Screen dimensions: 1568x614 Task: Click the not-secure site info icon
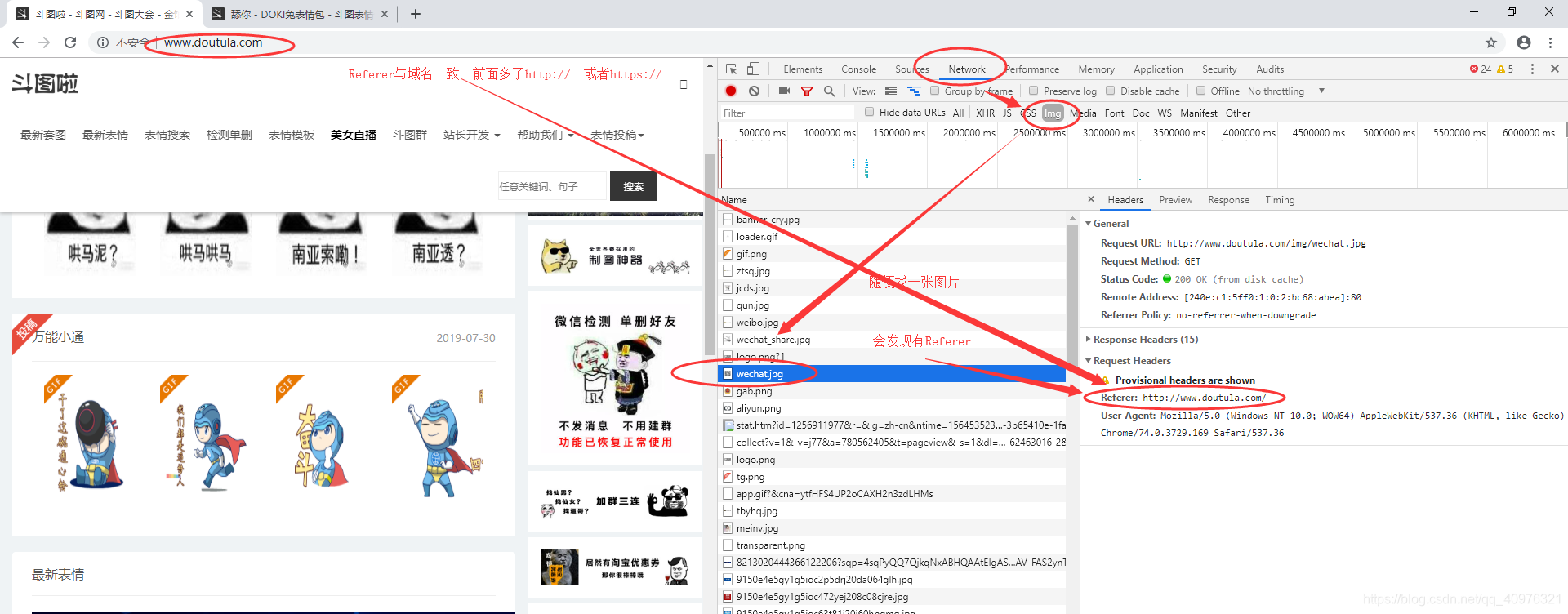[x=103, y=42]
